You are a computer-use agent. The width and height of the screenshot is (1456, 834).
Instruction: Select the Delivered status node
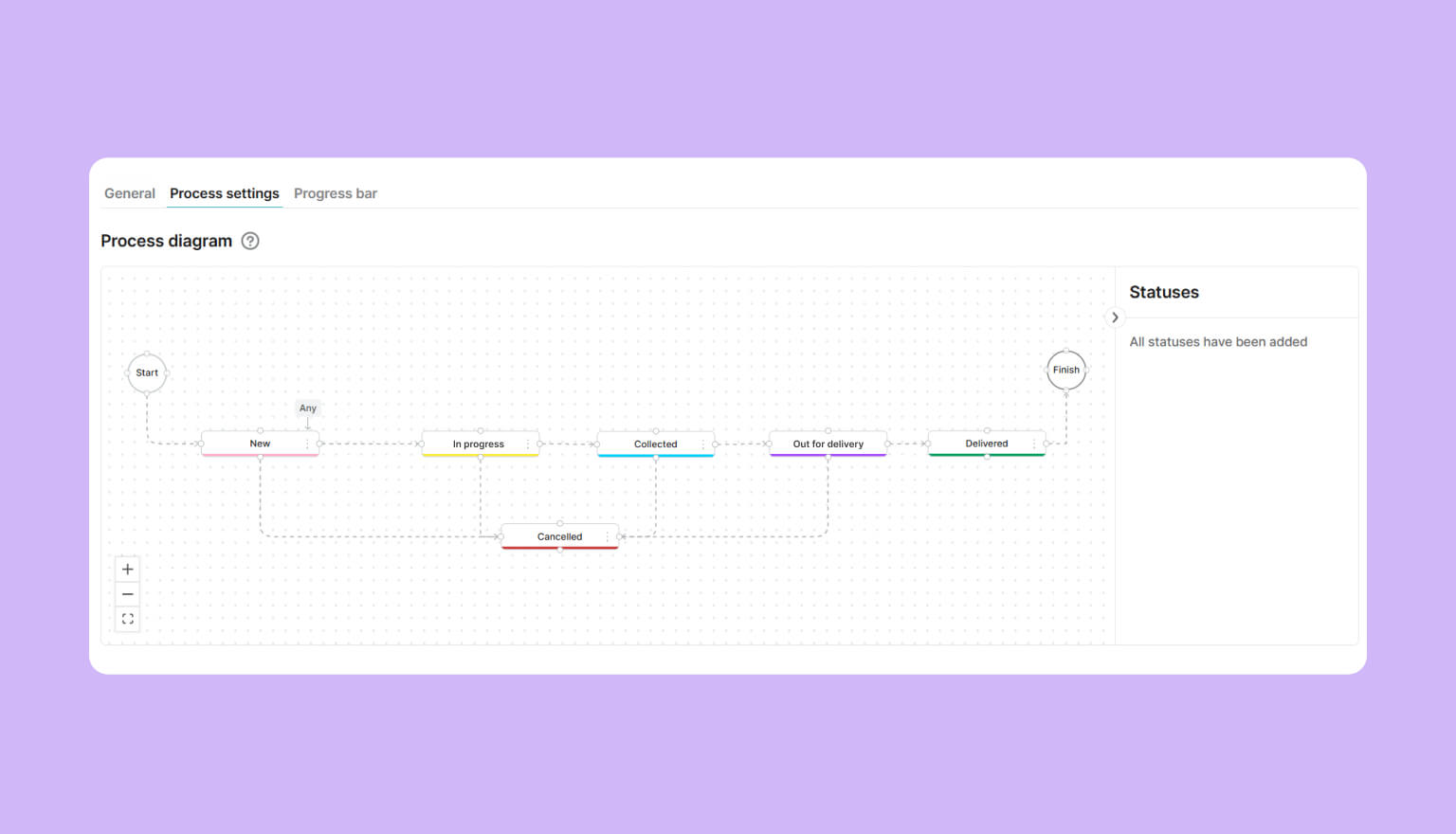click(987, 444)
